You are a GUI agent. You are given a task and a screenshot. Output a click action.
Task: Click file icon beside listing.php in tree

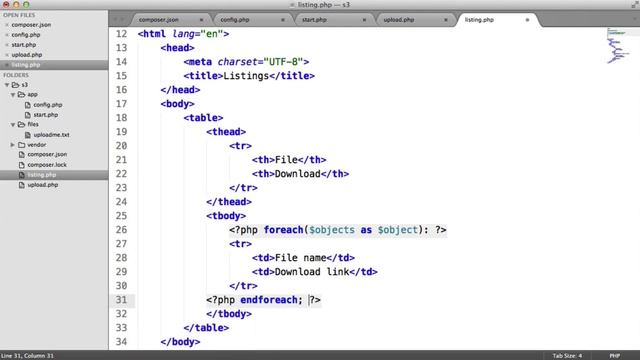tap(22, 175)
